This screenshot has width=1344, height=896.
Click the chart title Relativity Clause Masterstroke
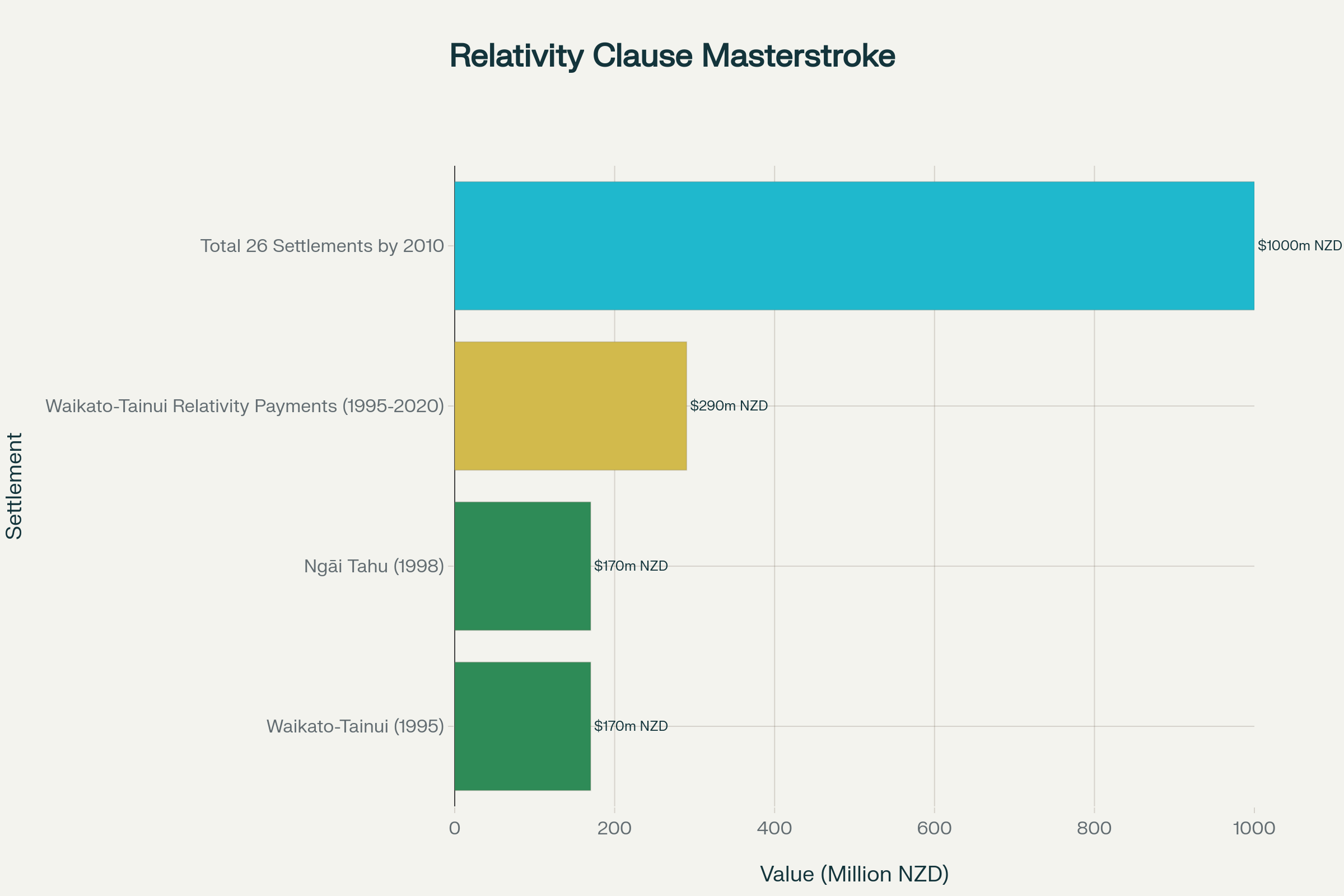(672, 56)
